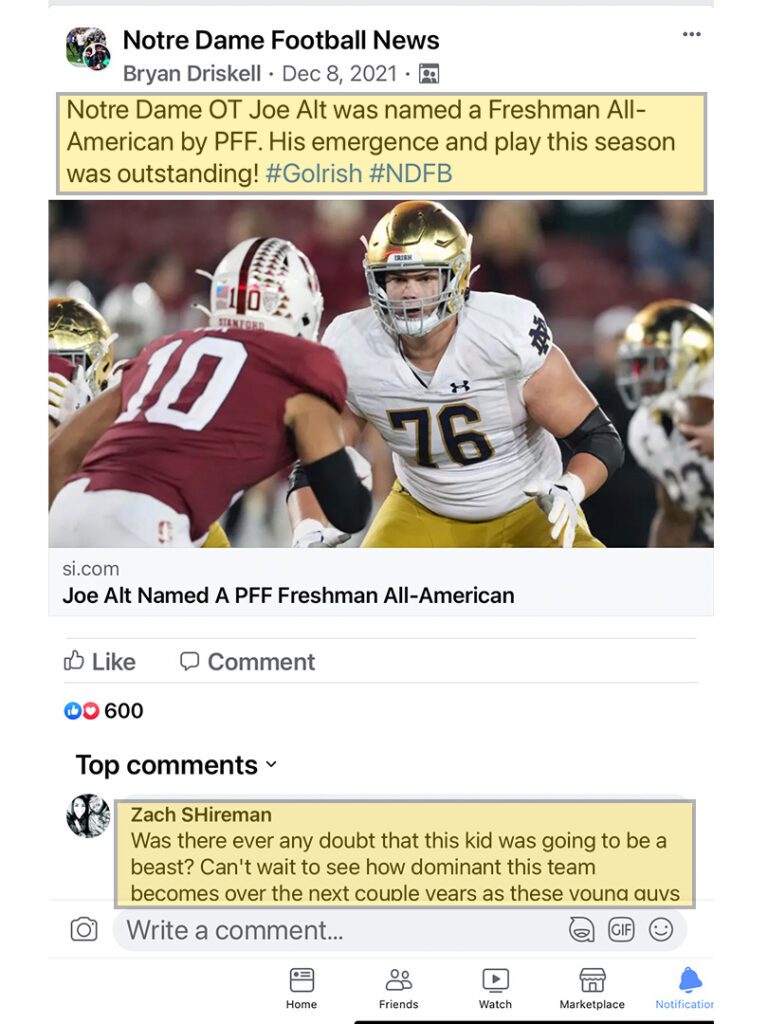Viewport: 768px width, 1024px height.
Task: Open the Joe Alt PFF Freshman All-American article
Action: pyautogui.click(x=288, y=596)
